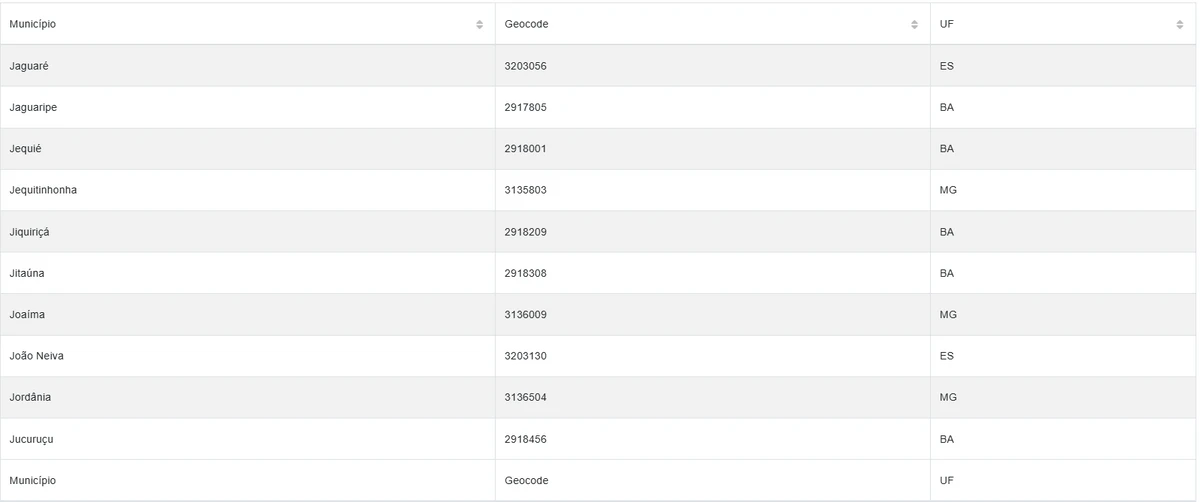1200x502 pixels.
Task: Click the Município column sort icon
Action: point(480,25)
